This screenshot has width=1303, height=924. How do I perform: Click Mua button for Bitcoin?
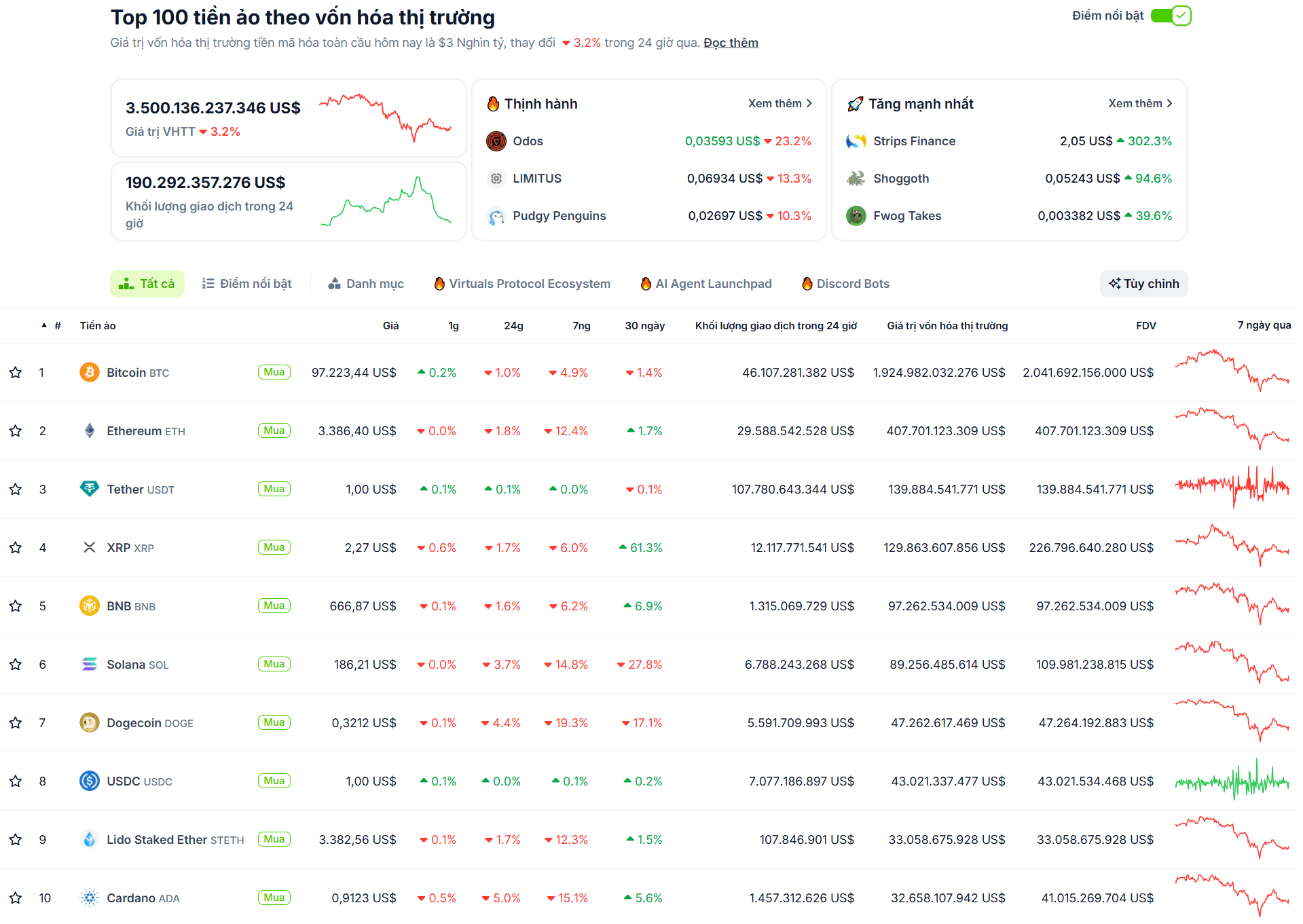(x=274, y=372)
